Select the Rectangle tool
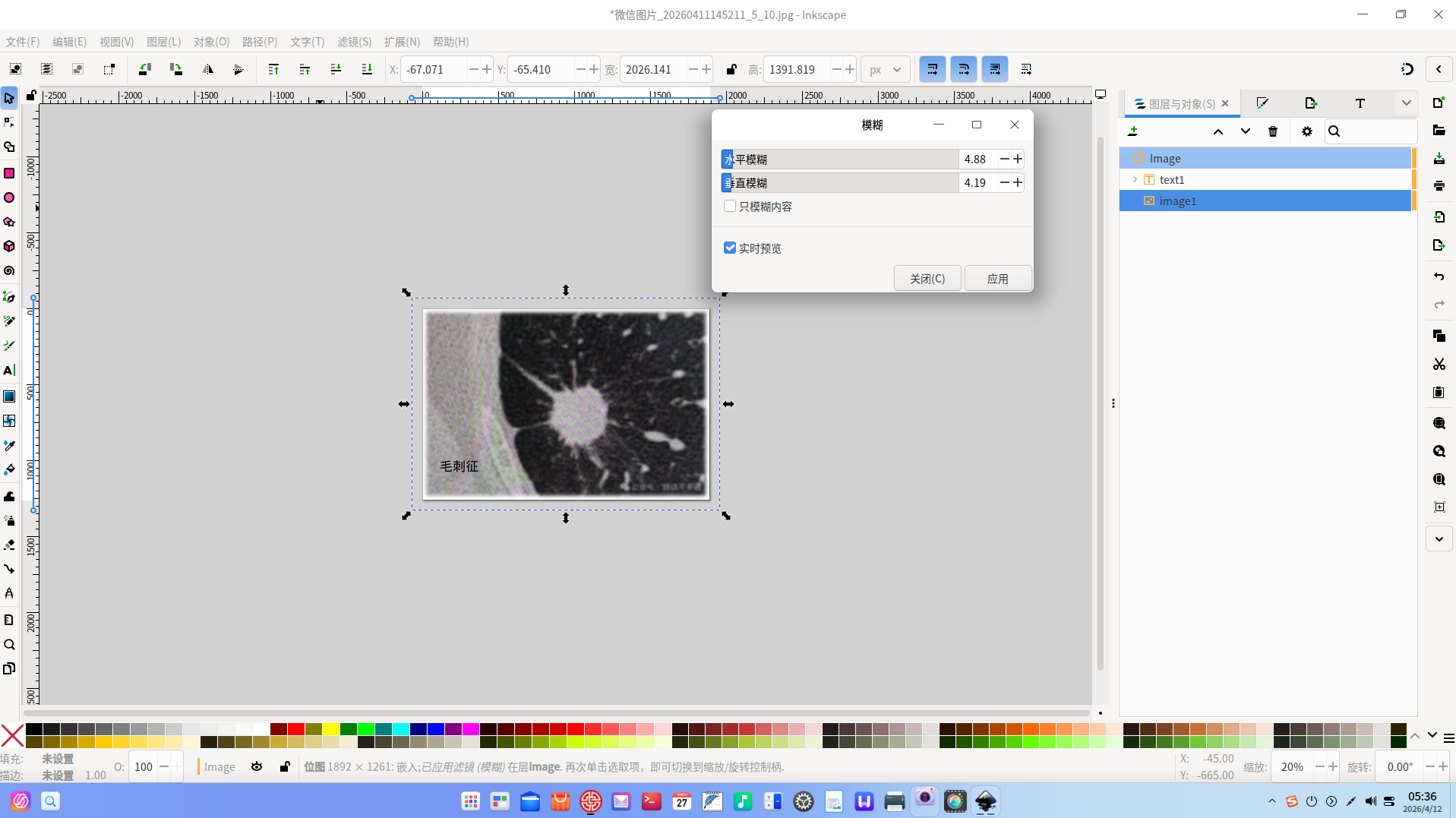This screenshot has height=818, width=1456. pos(9,173)
